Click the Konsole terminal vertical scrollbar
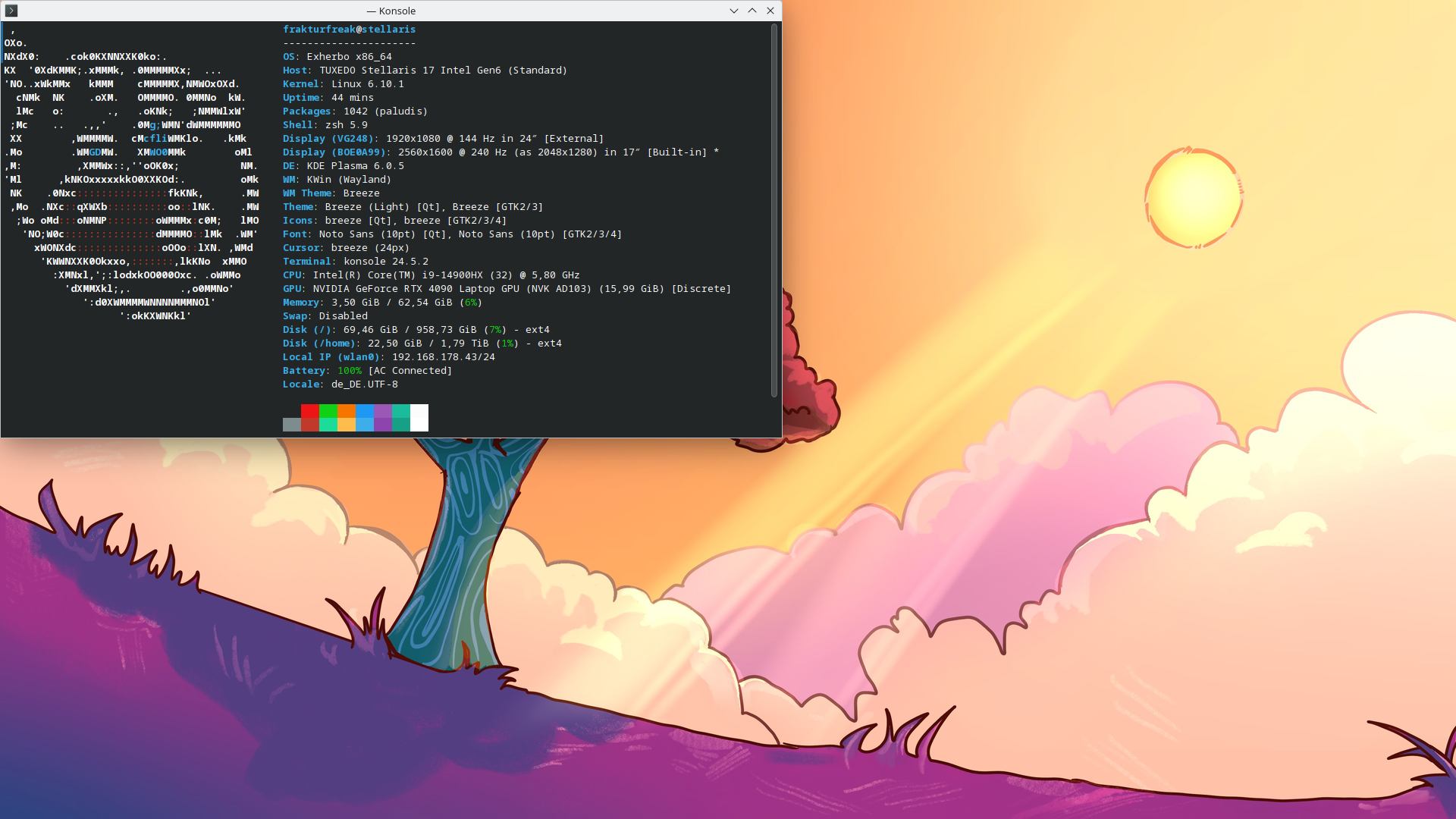Image resolution: width=1456 pixels, height=819 pixels. coord(773,209)
